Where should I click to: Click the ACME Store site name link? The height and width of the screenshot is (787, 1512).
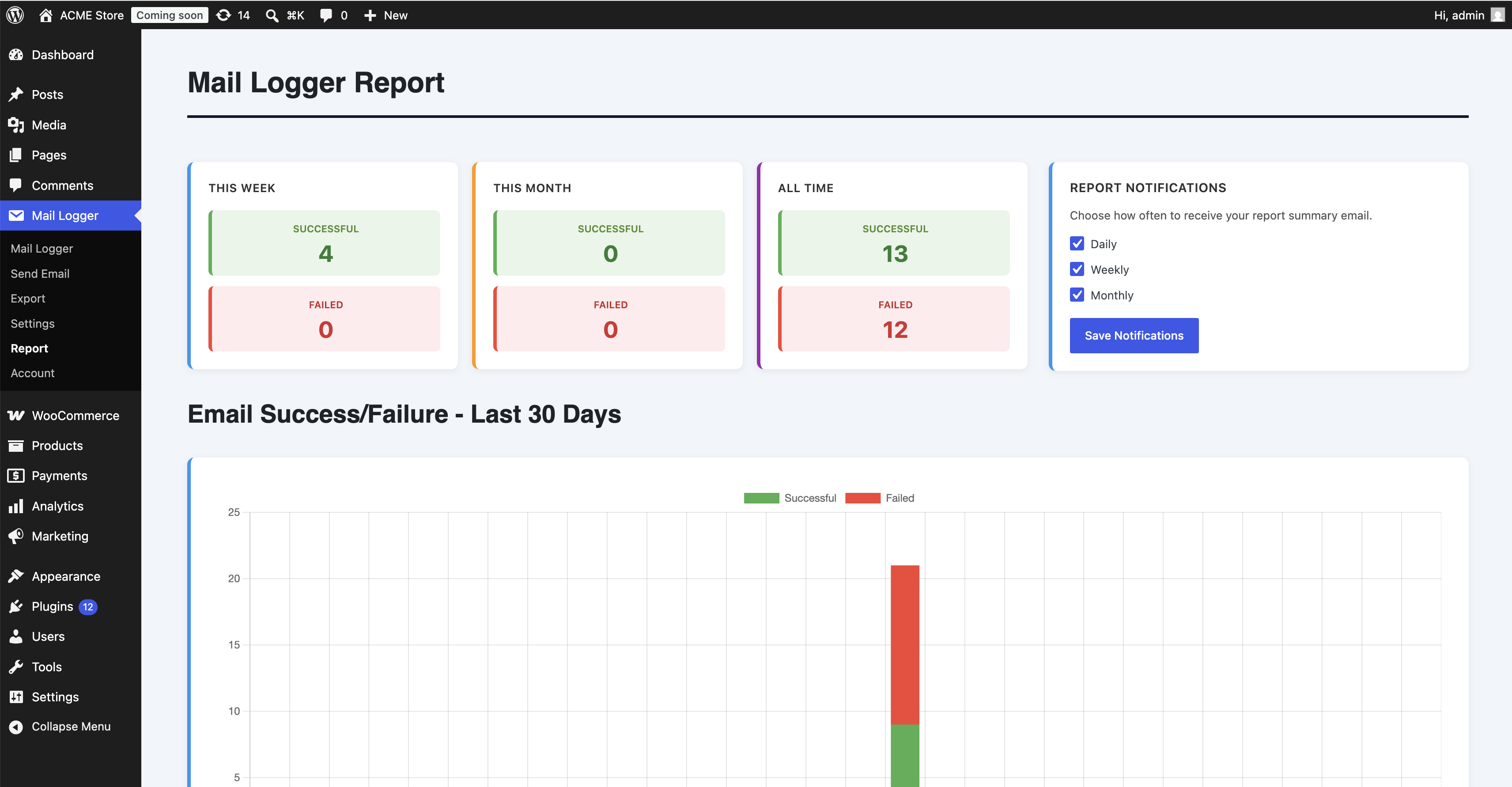pos(91,15)
